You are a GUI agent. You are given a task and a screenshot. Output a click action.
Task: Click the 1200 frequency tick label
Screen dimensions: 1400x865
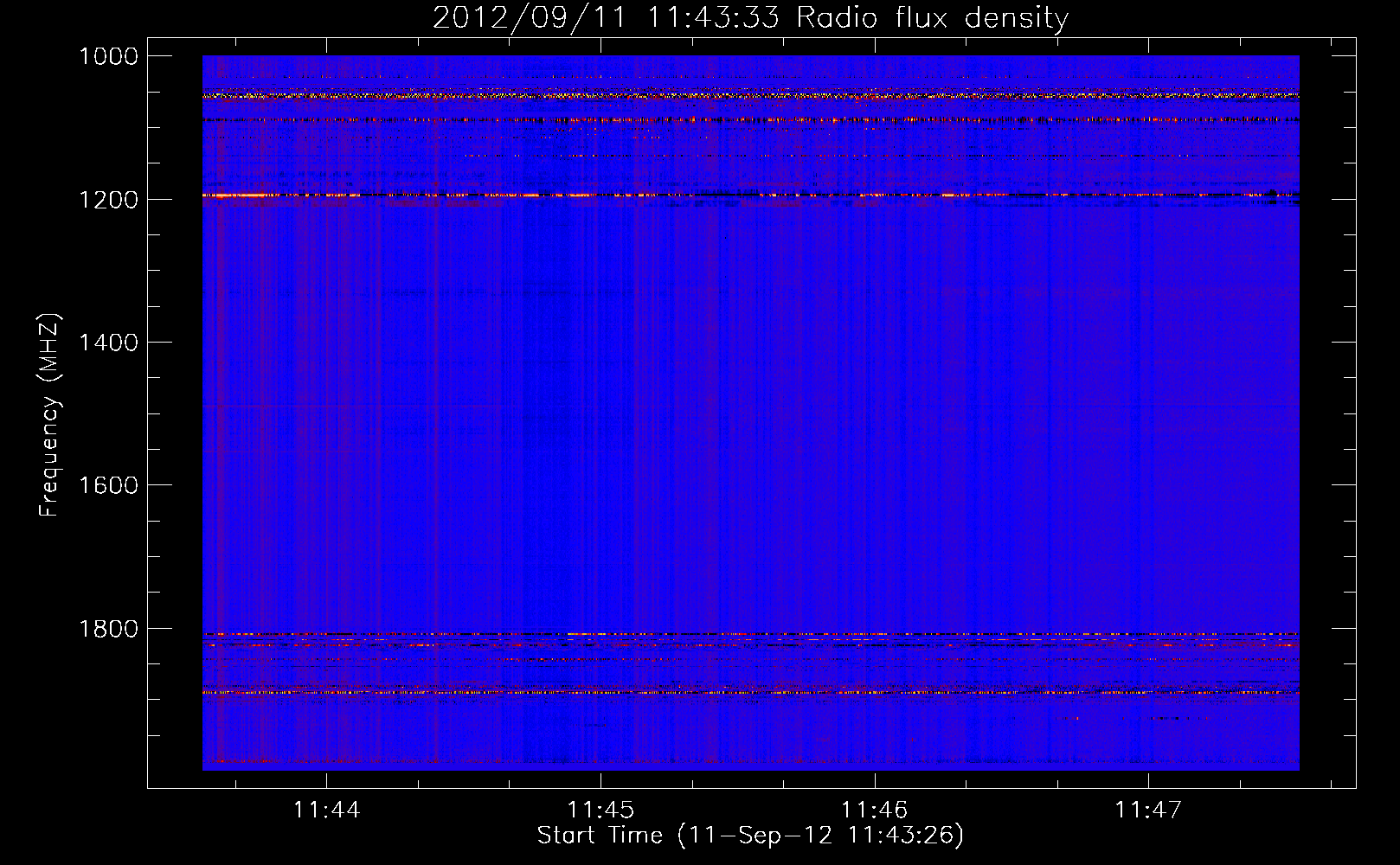(x=108, y=200)
